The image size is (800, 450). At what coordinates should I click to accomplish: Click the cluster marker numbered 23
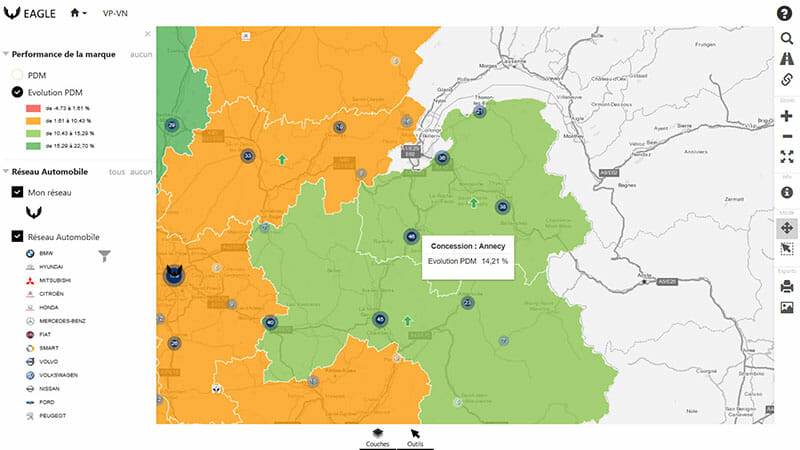(468, 303)
